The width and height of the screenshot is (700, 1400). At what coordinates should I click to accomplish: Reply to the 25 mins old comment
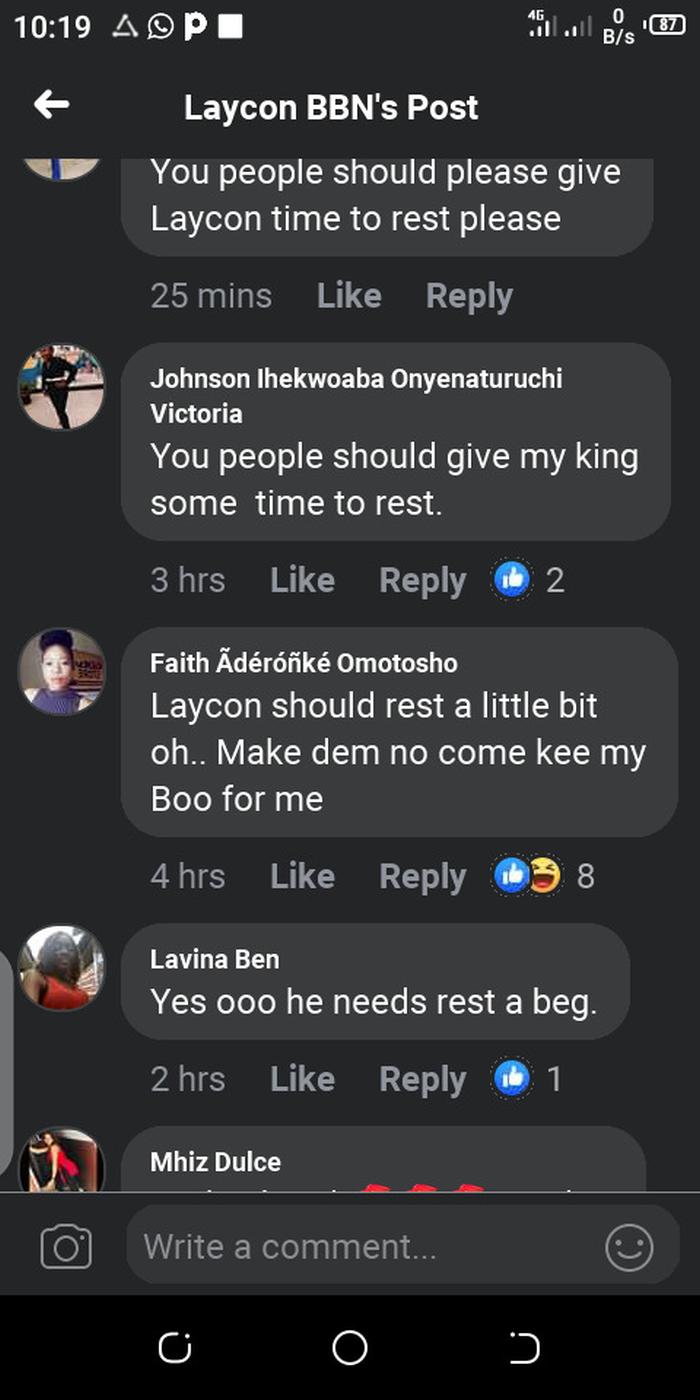click(x=469, y=296)
